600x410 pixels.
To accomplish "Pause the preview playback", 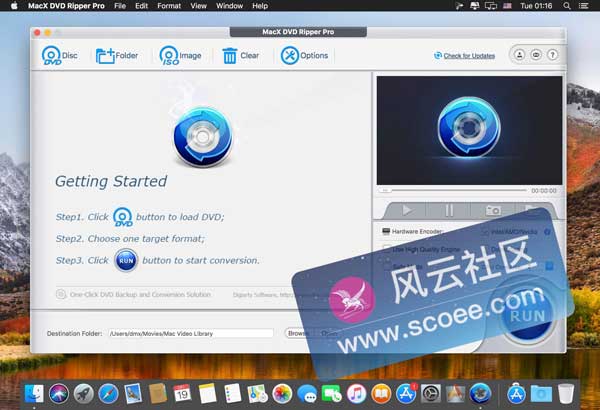I will pos(449,210).
